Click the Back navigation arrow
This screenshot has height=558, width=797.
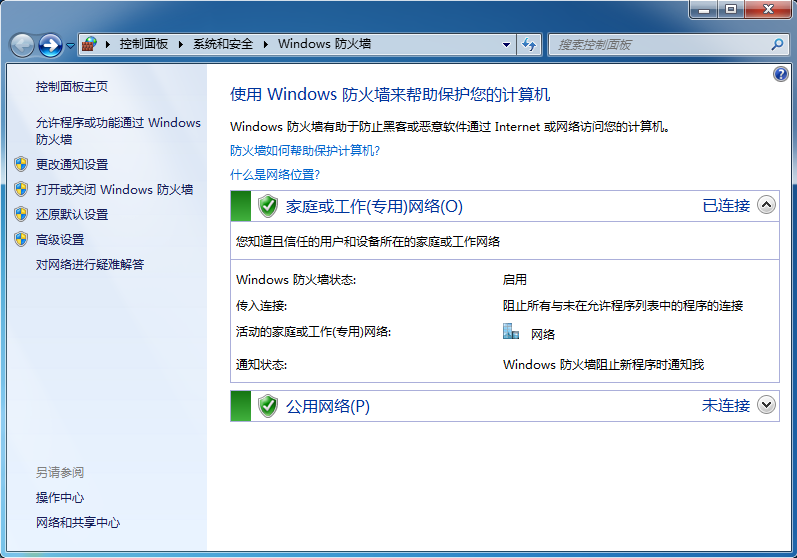[22, 45]
